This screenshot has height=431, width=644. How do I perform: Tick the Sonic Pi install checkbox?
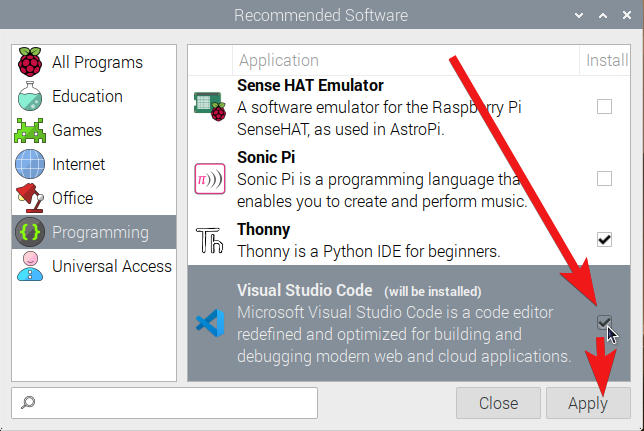click(604, 179)
